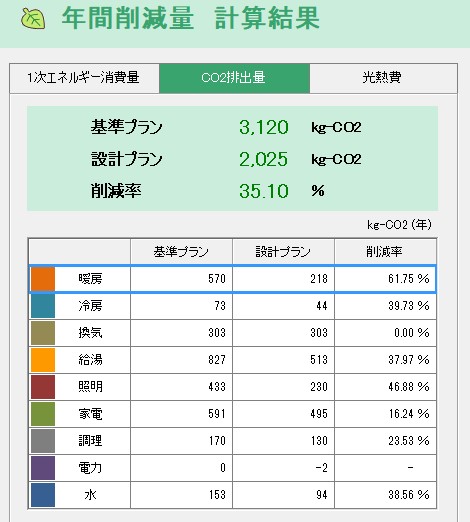Screen dimensions: 470x522
Task: Click the dark red 照明 color swatch
Action: pyautogui.click(x=43, y=387)
